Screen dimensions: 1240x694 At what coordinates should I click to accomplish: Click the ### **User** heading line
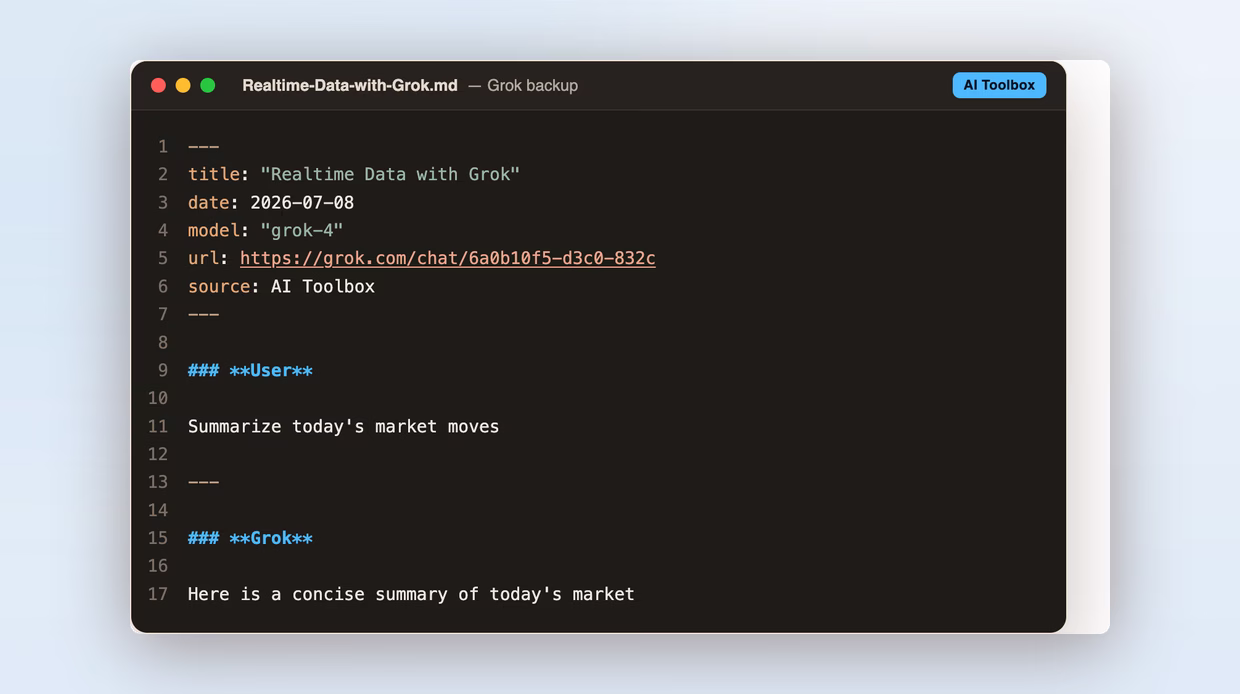tap(250, 370)
